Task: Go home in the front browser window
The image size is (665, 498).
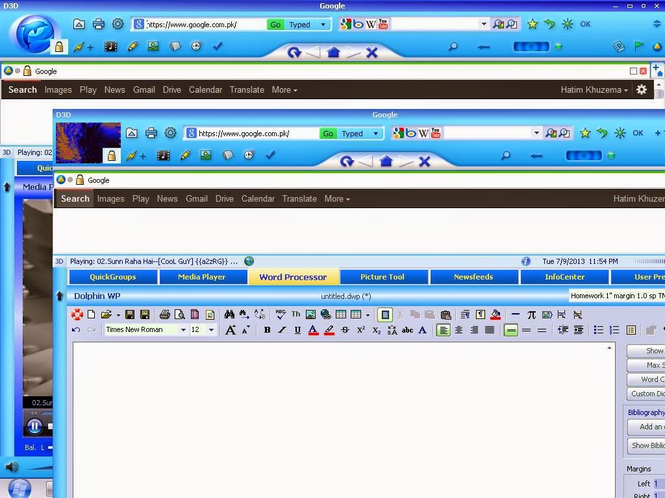Action: click(386, 161)
